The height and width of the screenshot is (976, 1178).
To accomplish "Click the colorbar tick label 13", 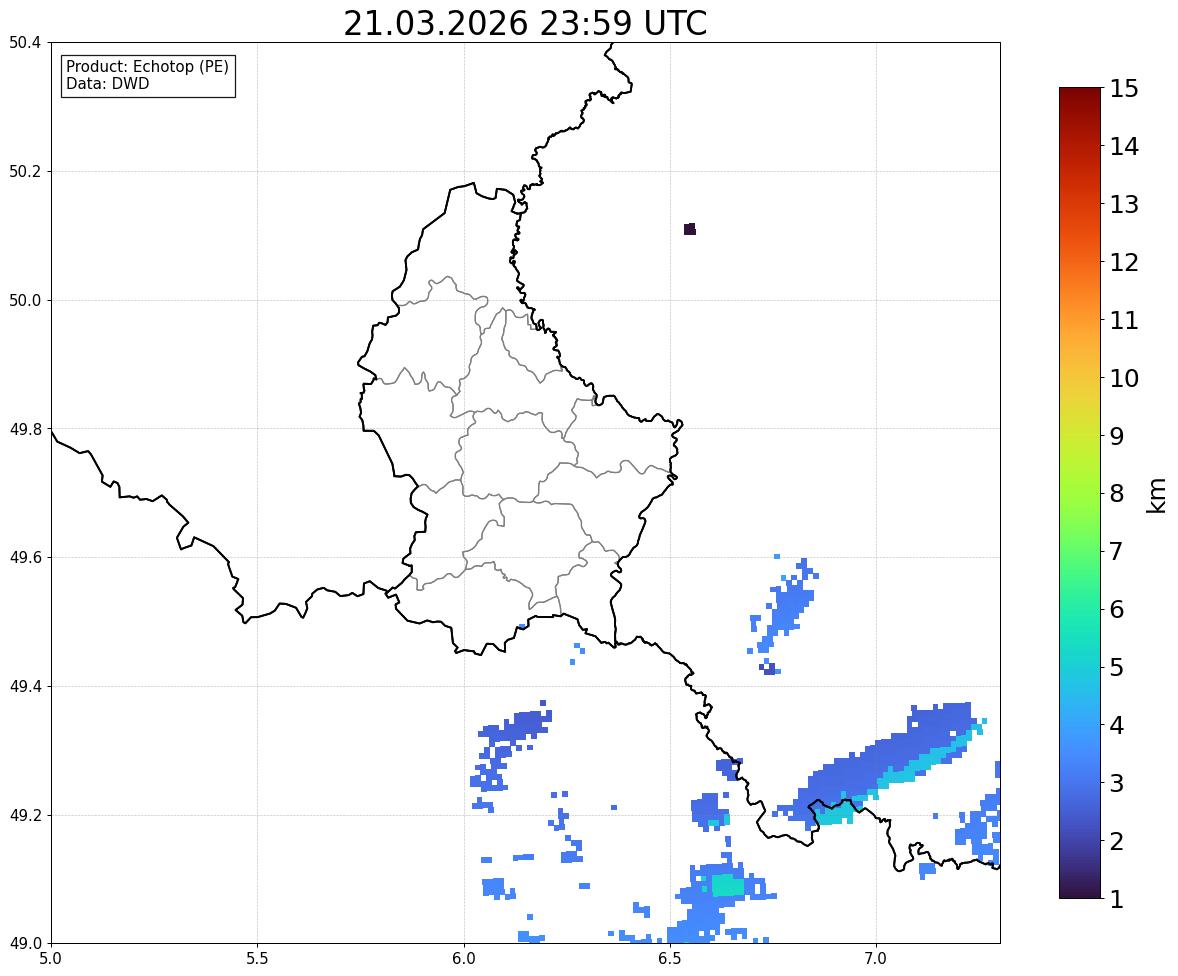I will point(1124,204).
